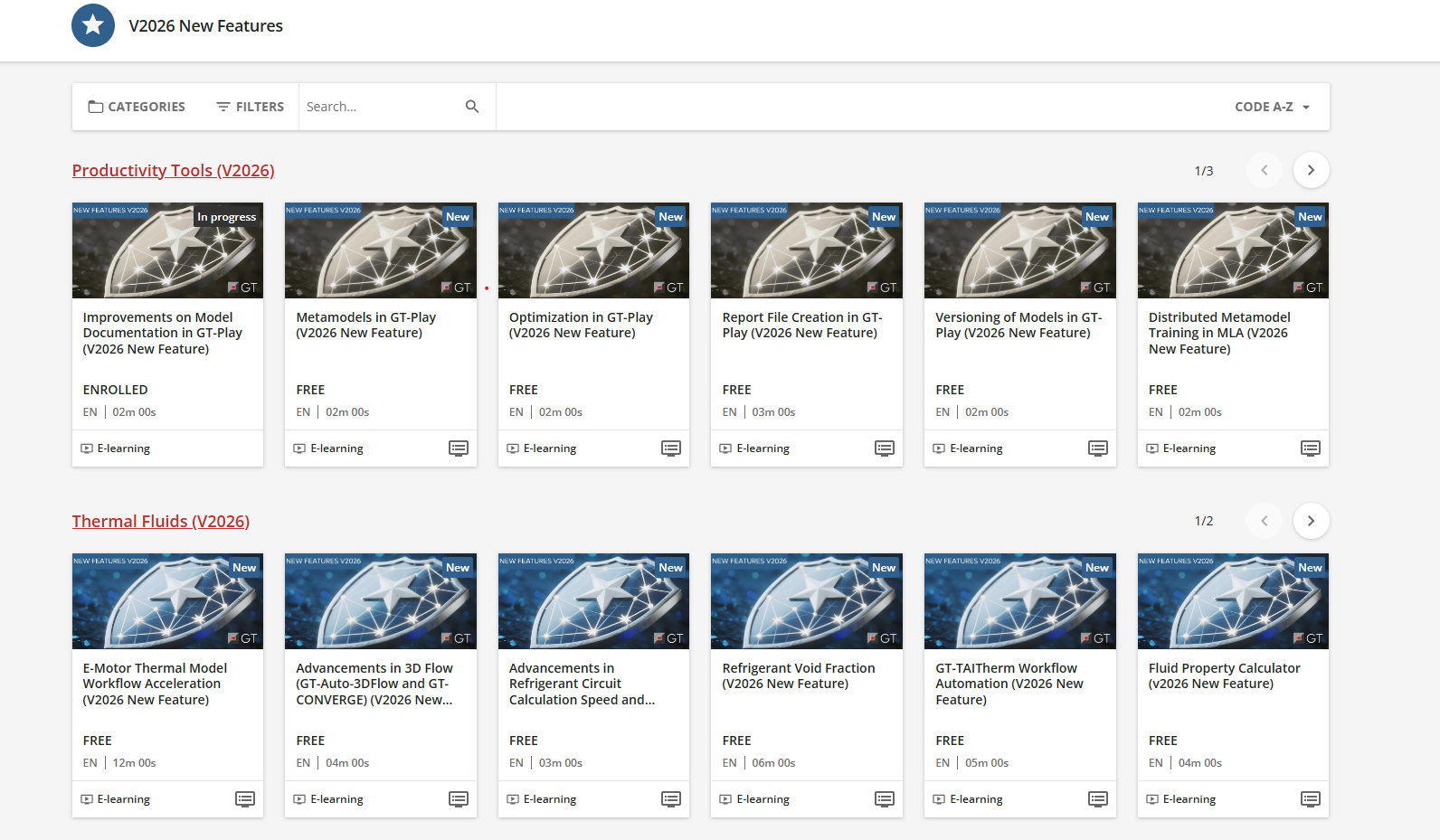Image resolution: width=1440 pixels, height=840 pixels.
Task: Open E-Motor Thermal Model Workflow Acceleration title
Action: coord(155,684)
